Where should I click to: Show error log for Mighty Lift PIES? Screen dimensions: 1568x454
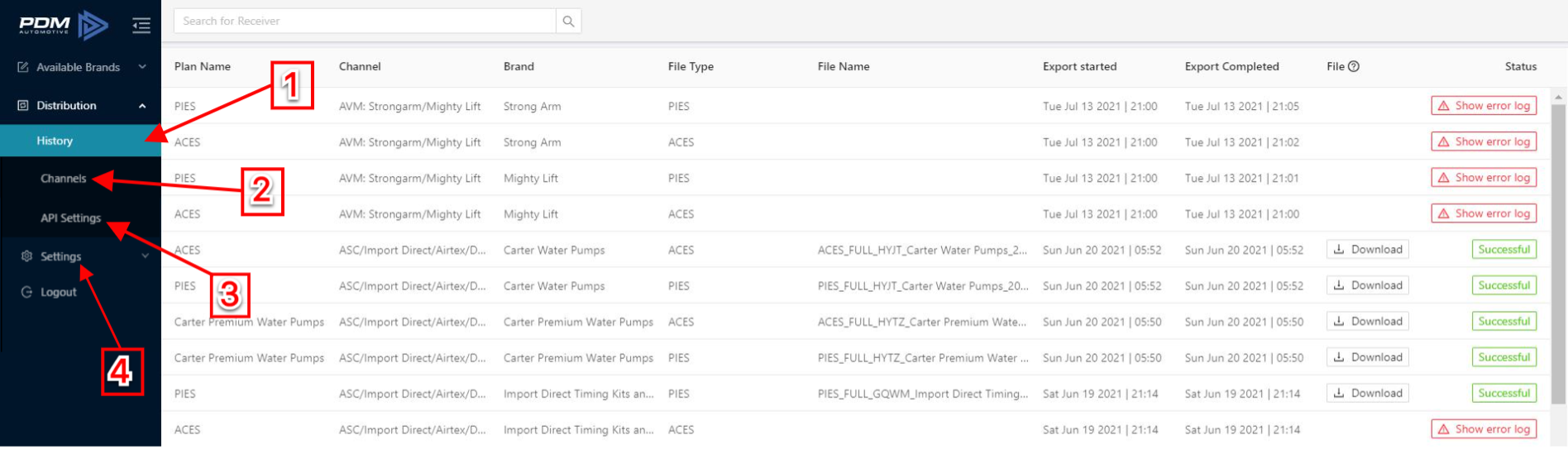point(1484,178)
